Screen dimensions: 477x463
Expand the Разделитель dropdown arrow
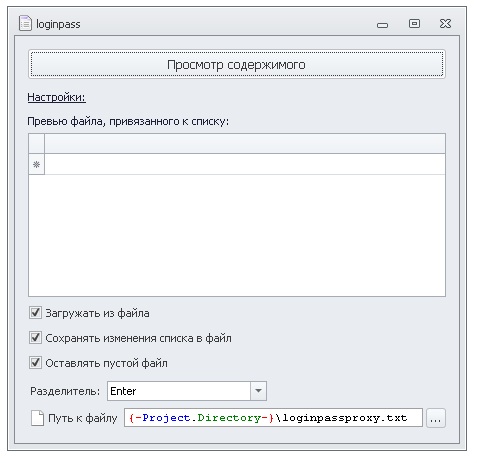258,391
